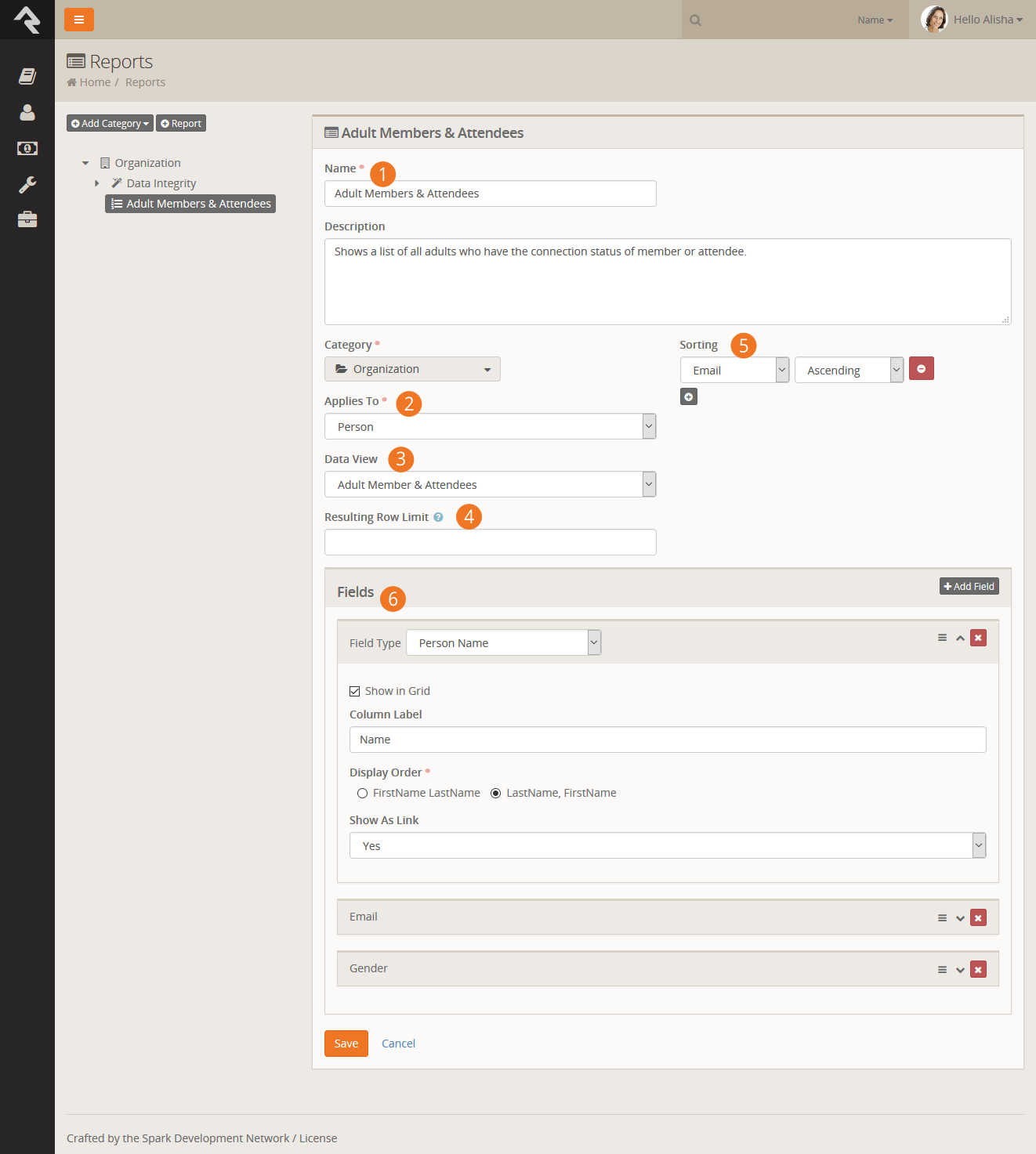Expand the Data Integrity tree node

(x=96, y=183)
